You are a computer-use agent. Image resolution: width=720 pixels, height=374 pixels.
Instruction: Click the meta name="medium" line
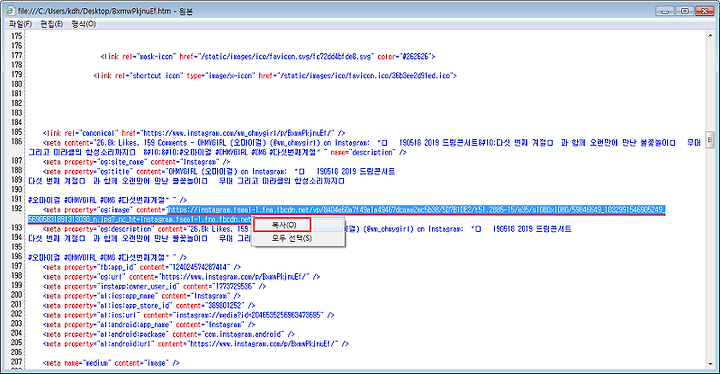(111, 363)
